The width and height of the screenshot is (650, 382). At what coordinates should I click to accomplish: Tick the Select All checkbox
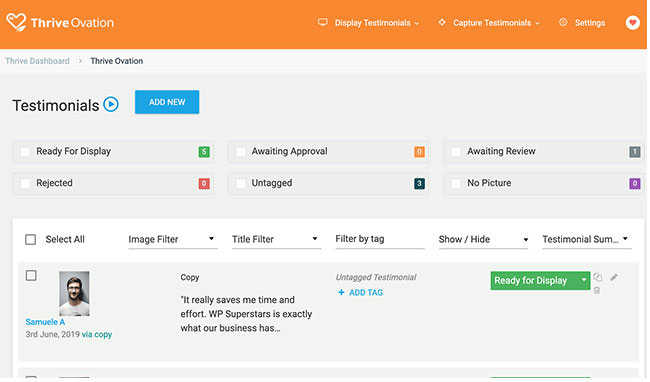coord(30,239)
